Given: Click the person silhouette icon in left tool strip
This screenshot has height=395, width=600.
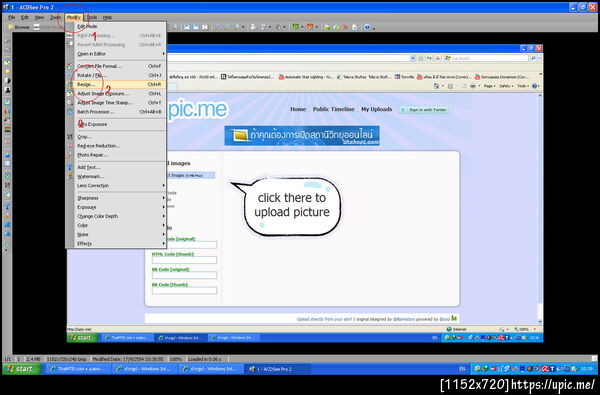Looking at the screenshot, I should (x=7, y=90).
